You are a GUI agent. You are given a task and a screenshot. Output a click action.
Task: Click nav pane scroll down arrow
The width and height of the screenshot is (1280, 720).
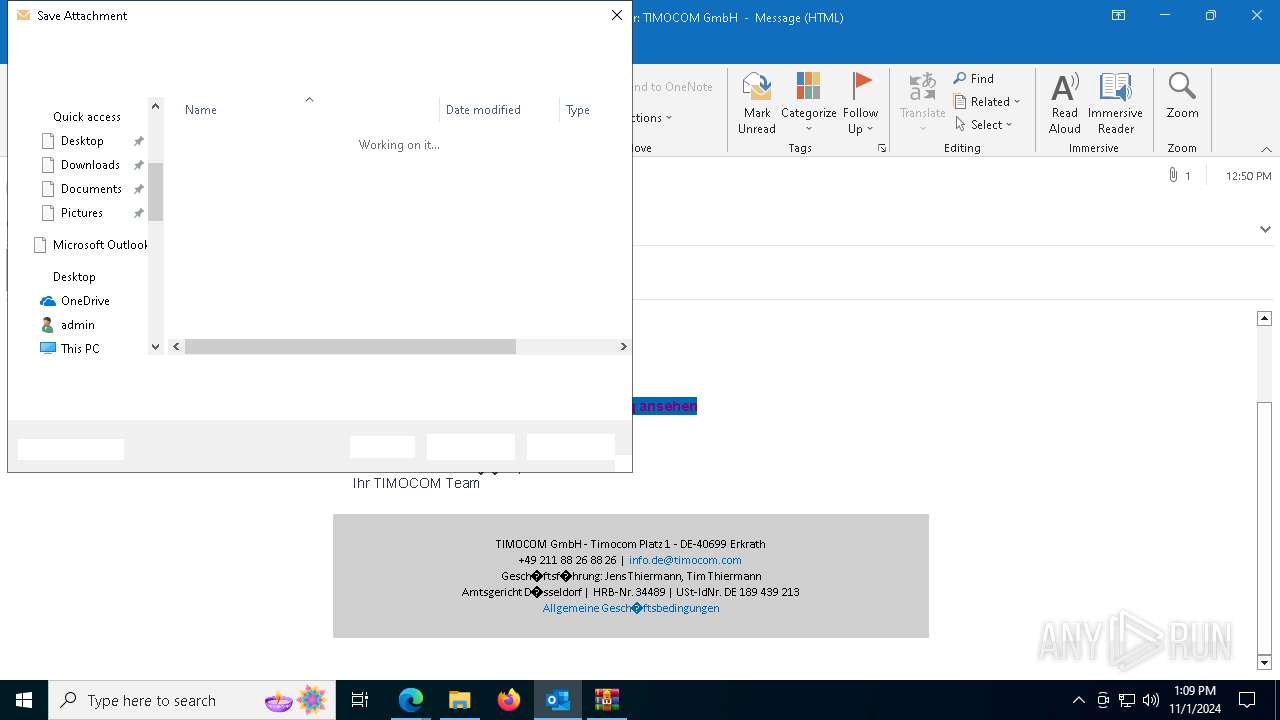[x=155, y=347]
